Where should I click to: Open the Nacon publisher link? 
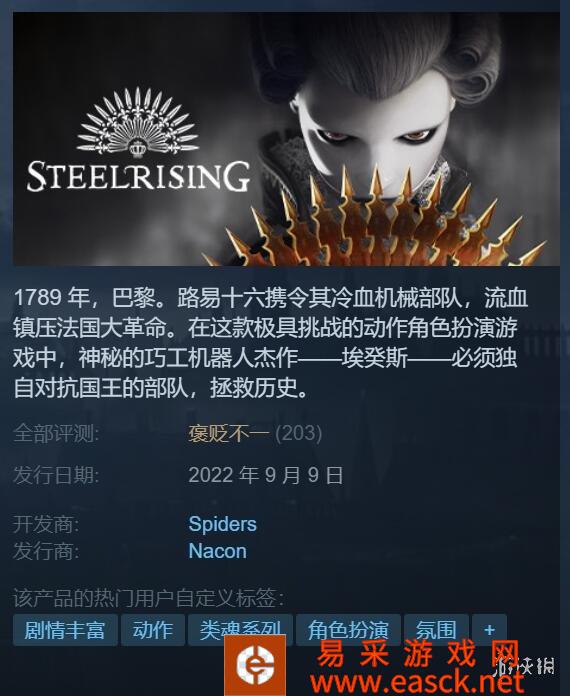point(218,551)
